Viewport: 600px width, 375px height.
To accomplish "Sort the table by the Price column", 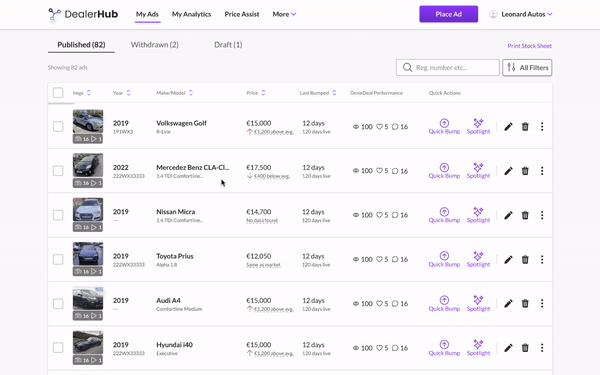I will (256, 93).
